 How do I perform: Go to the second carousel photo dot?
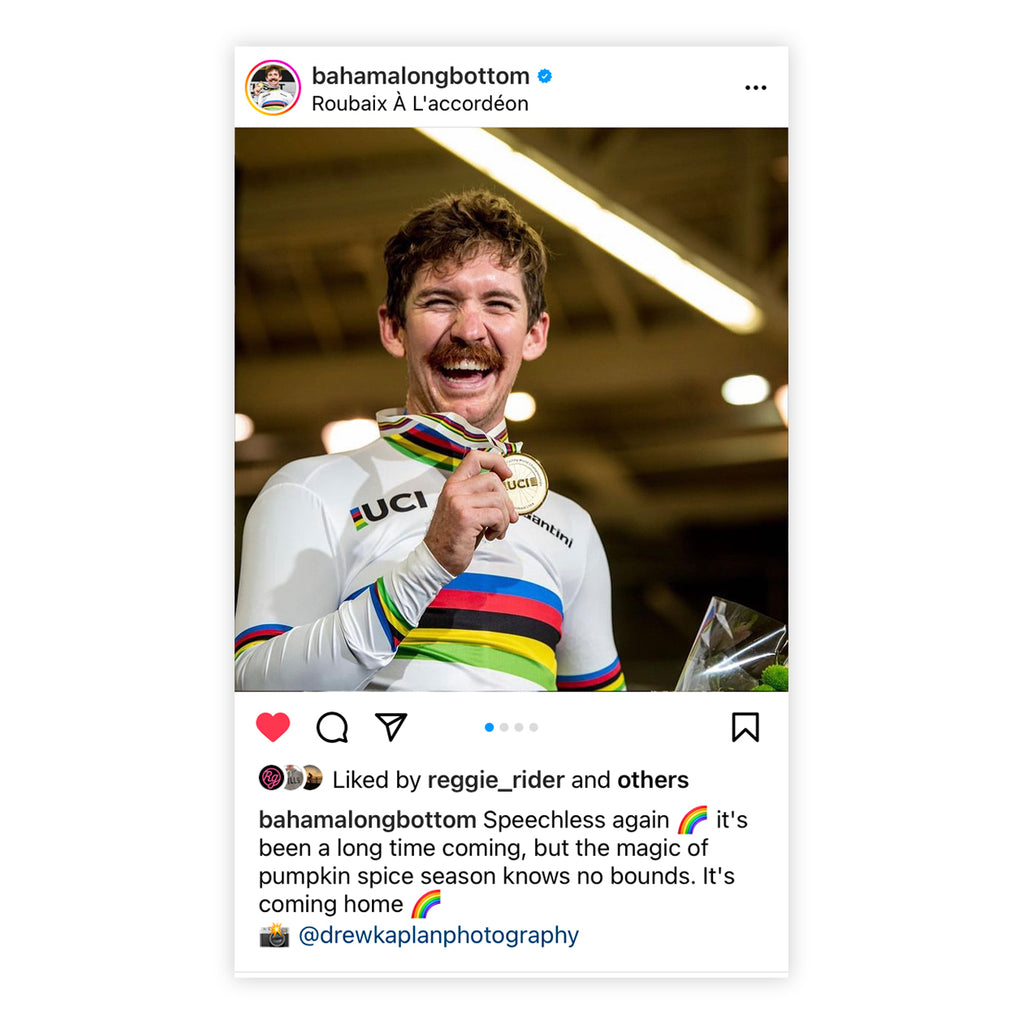504,728
